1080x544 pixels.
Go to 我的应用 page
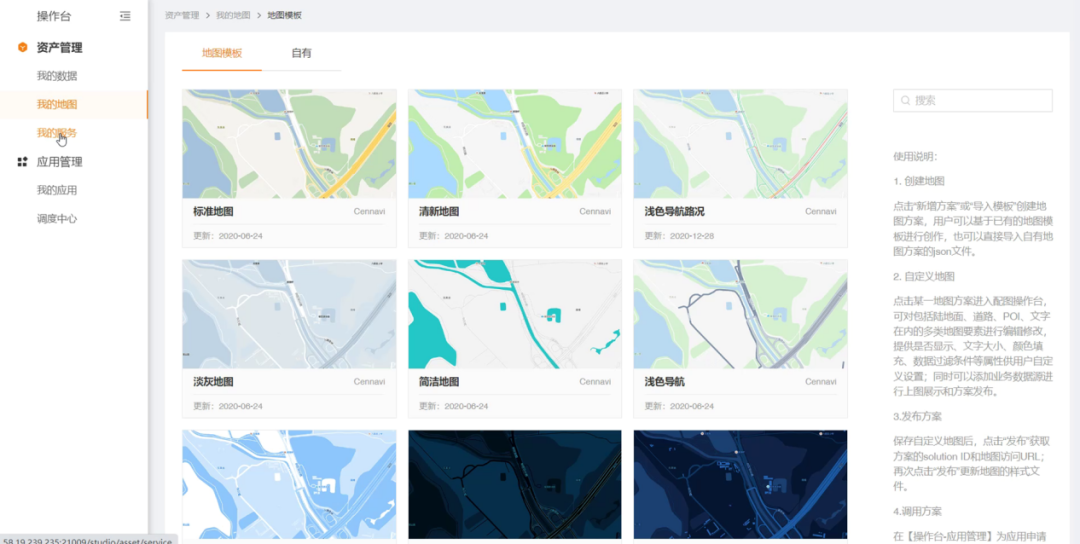[57, 190]
